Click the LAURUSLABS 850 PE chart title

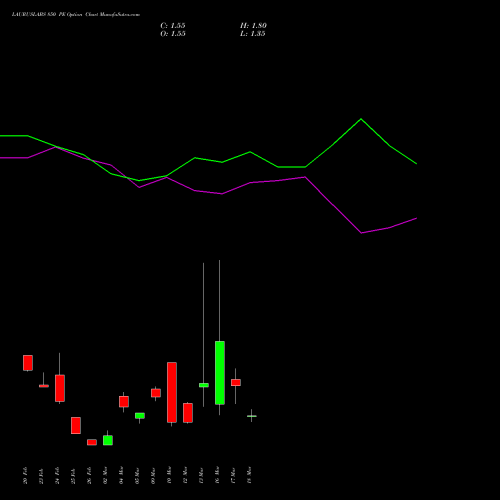coord(76,15)
